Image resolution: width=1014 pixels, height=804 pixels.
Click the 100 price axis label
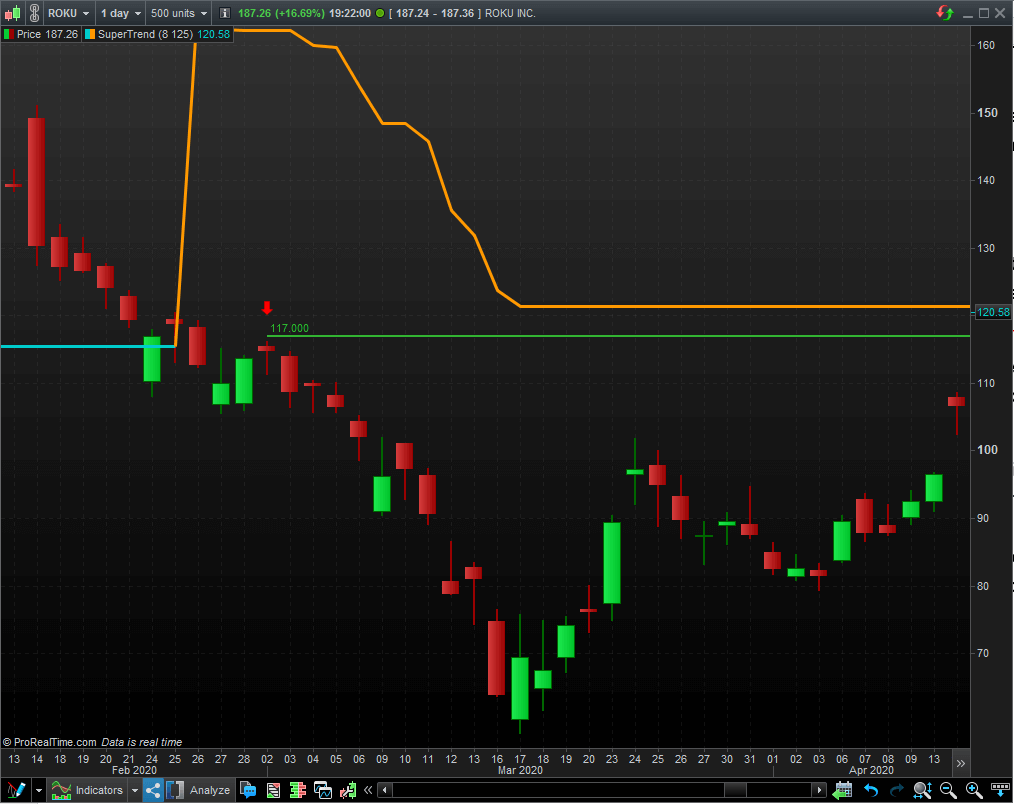(x=987, y=450)
